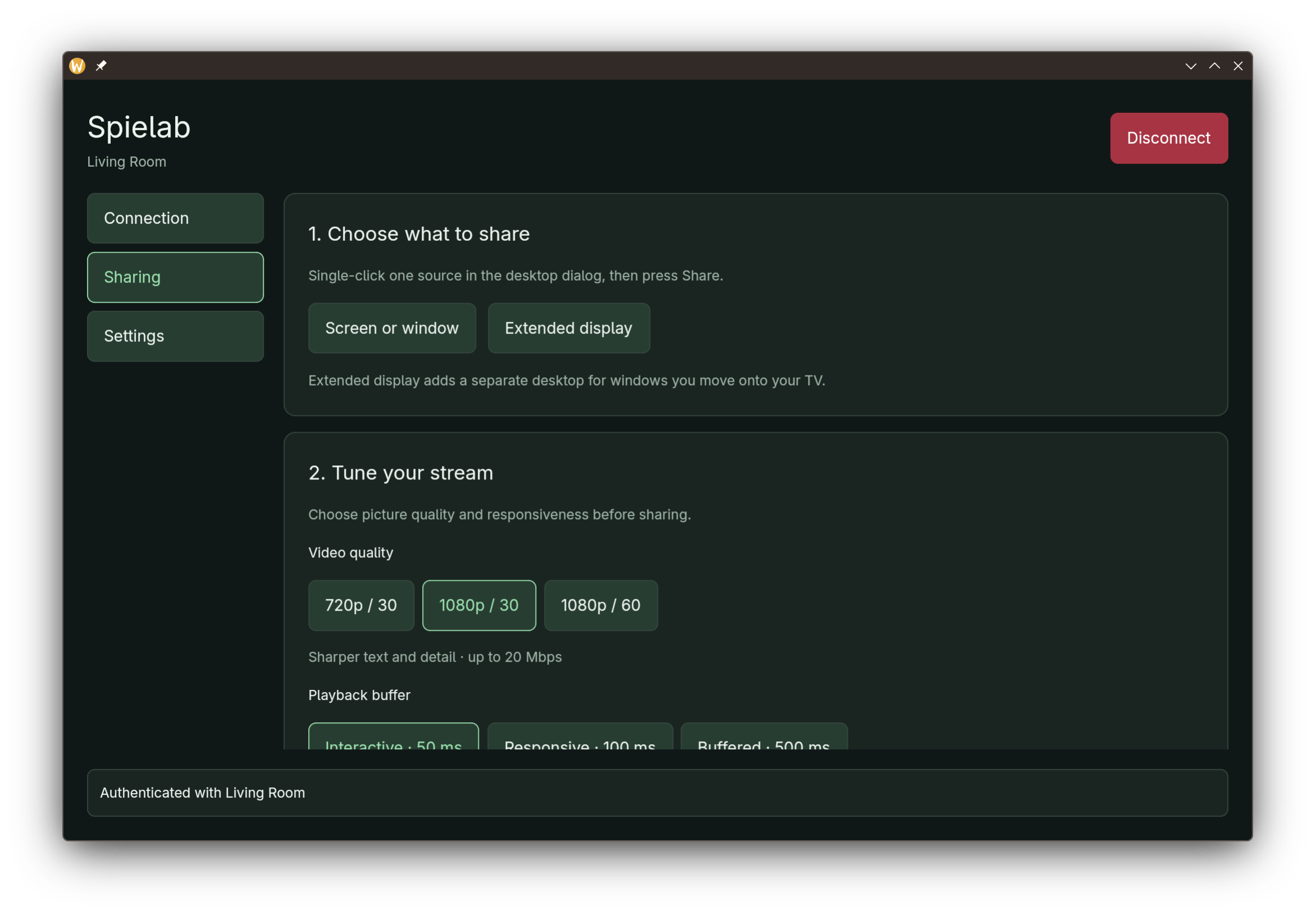Click the 'Single-click one source' instruction text

[516, 276]
